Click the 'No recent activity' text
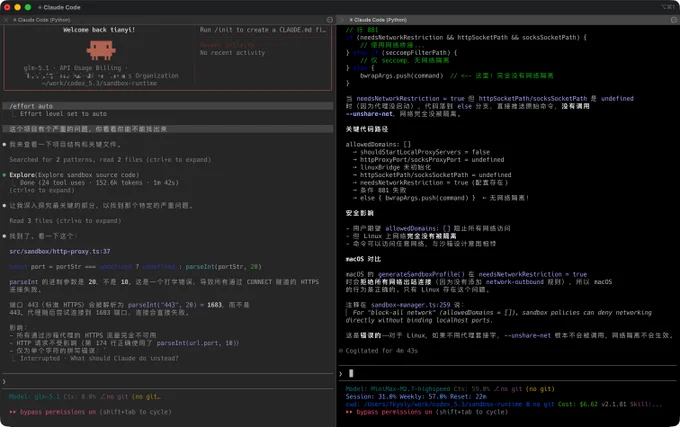Screen dimensions: 680x427 click(x=232, y=53)
